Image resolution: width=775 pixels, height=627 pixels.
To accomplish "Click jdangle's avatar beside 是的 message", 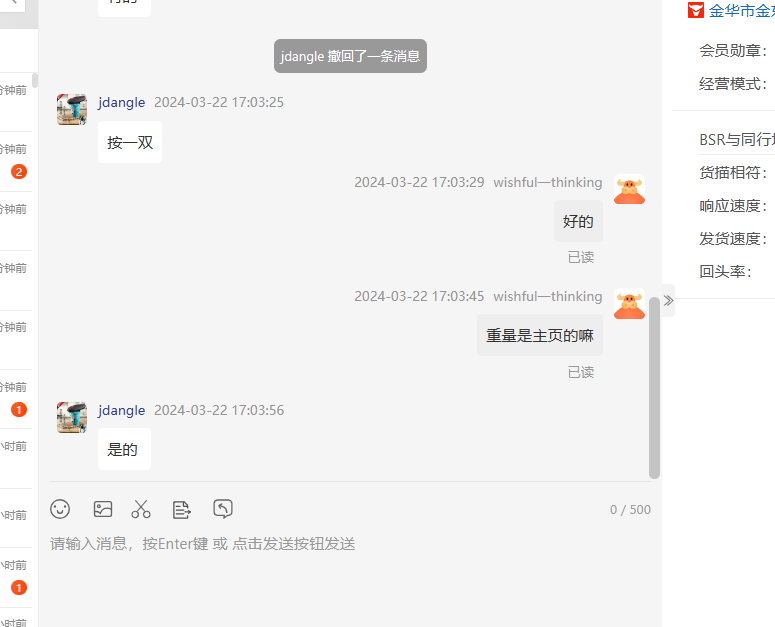I will tap(72, 417).
